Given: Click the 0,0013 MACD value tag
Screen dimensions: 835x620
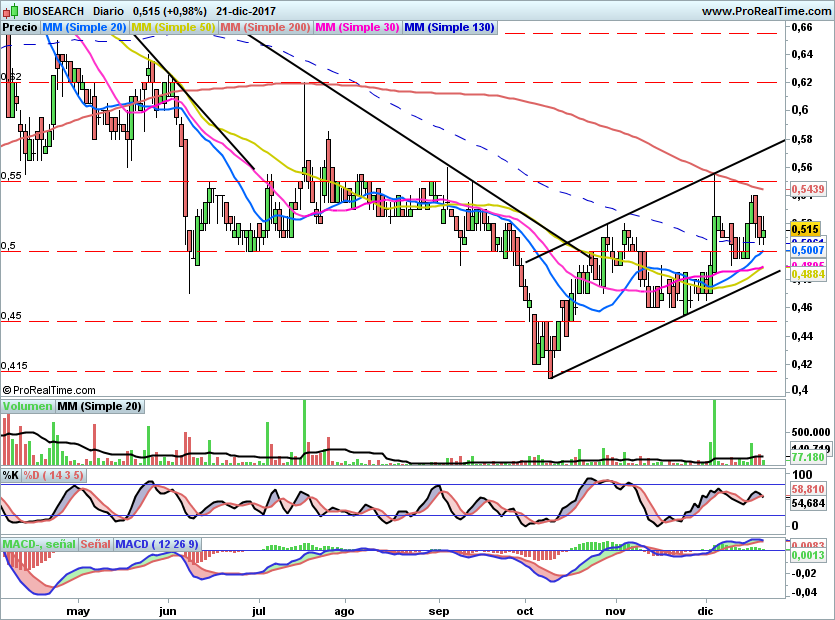Looking at the screenshot, I should [808, 555].
